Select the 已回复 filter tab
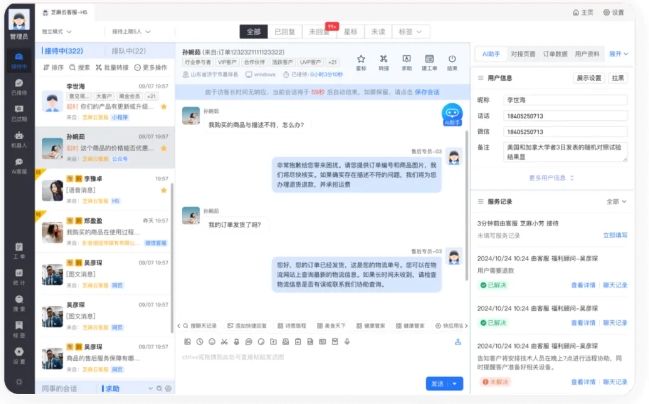 click(285, 31)
